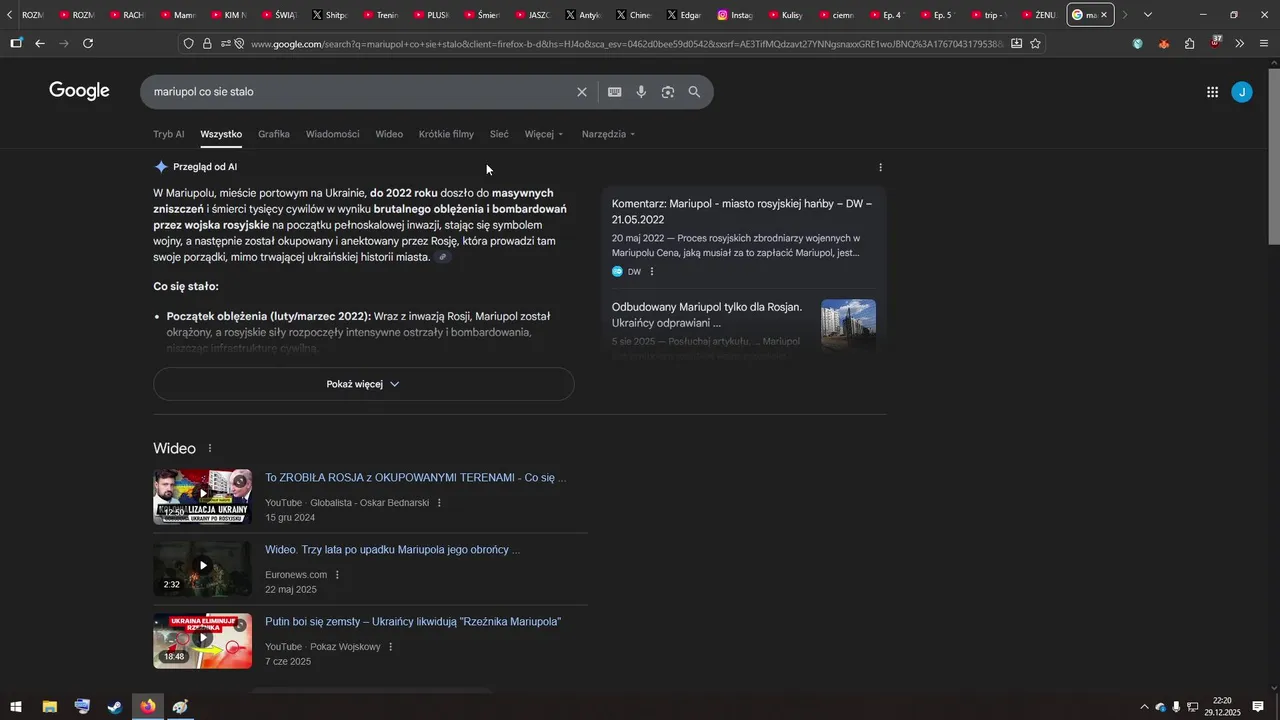Open Windows Start menu
Screen dimensions: 1280x720
coord(16,707)
